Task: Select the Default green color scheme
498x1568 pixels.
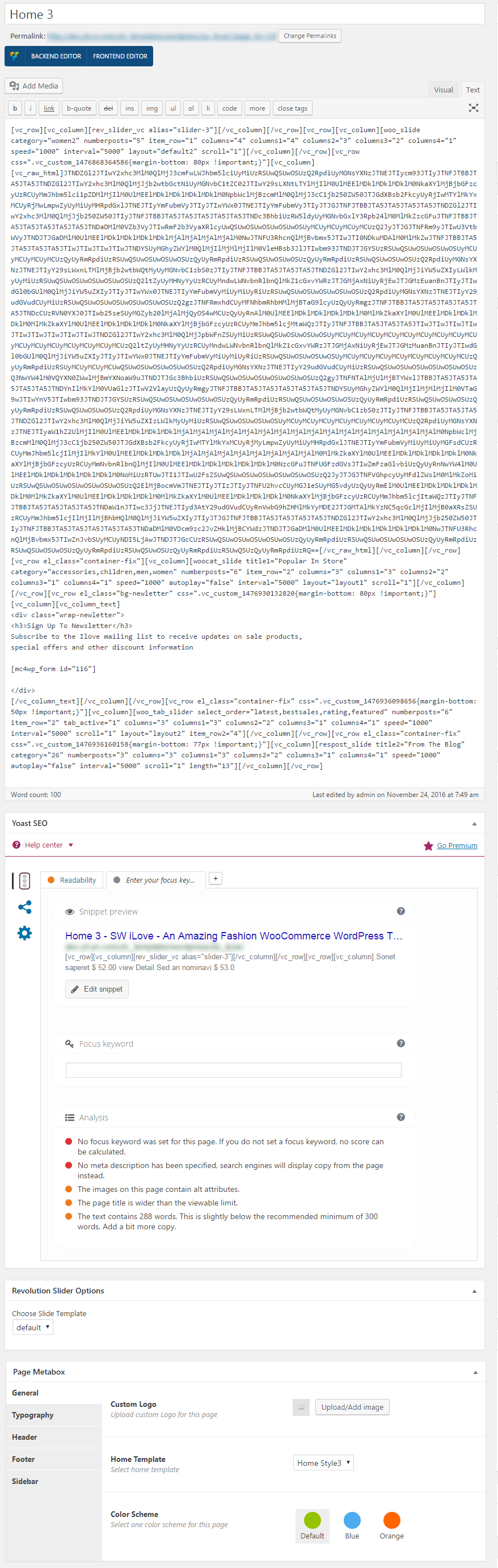Action: 313,1526
